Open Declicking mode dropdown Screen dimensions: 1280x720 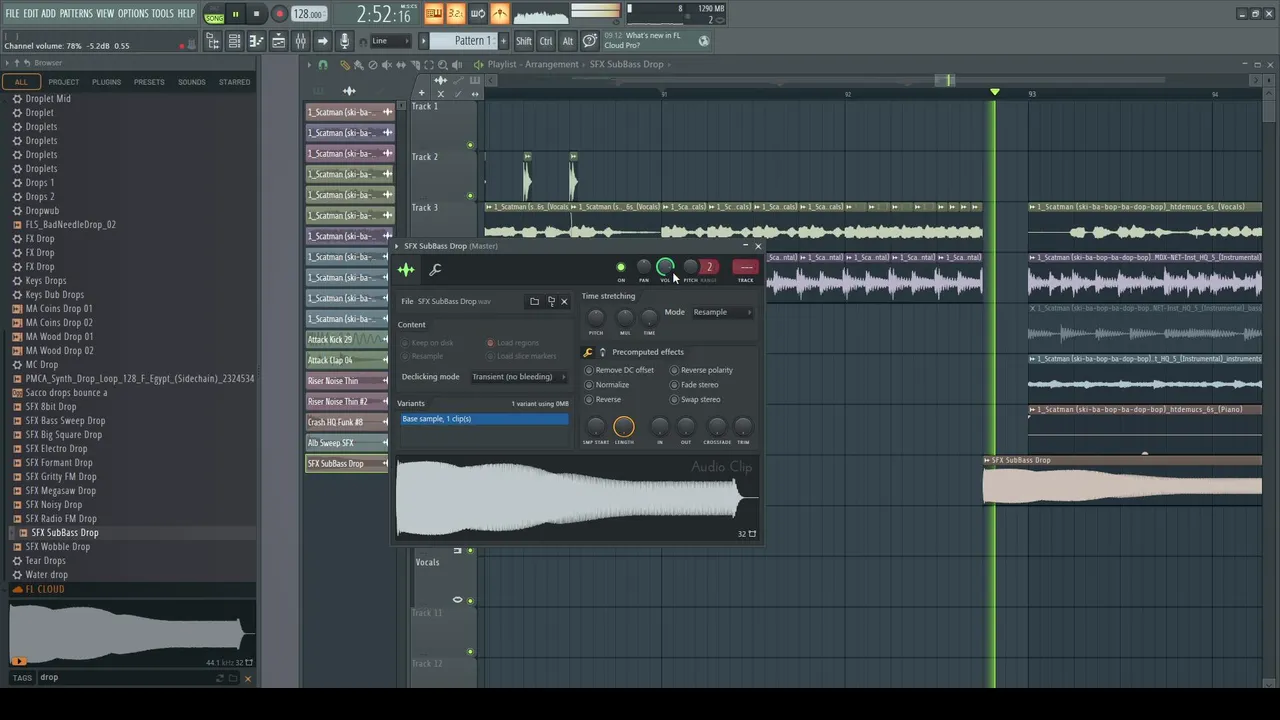518,377
